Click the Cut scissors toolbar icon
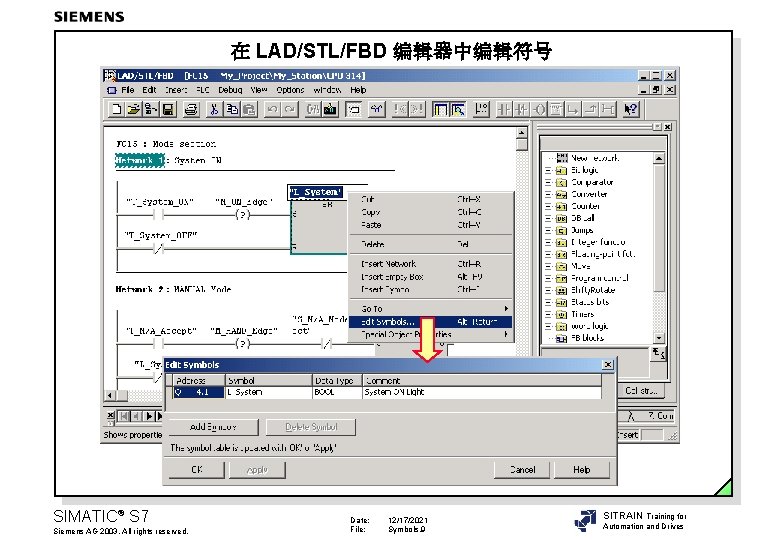This screenshot has width=780, height=540. click(x=214, y=109)
